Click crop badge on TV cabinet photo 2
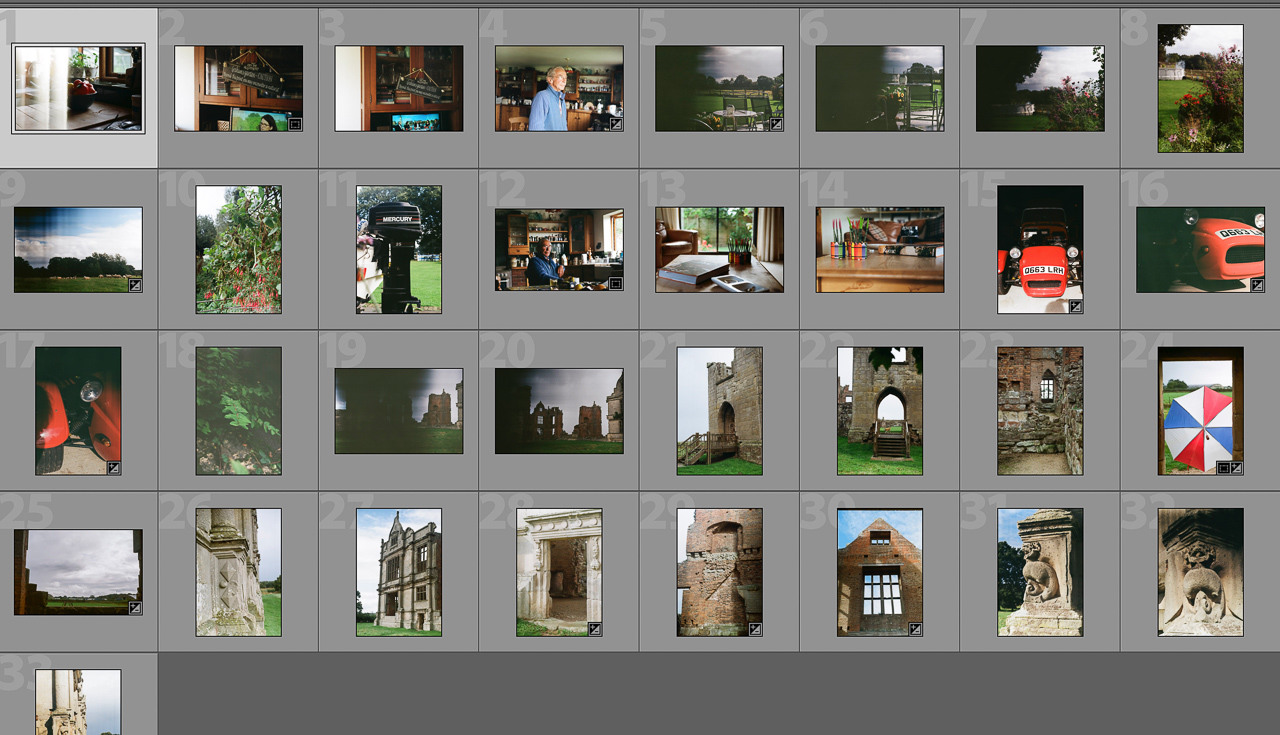 coord(295,124)
